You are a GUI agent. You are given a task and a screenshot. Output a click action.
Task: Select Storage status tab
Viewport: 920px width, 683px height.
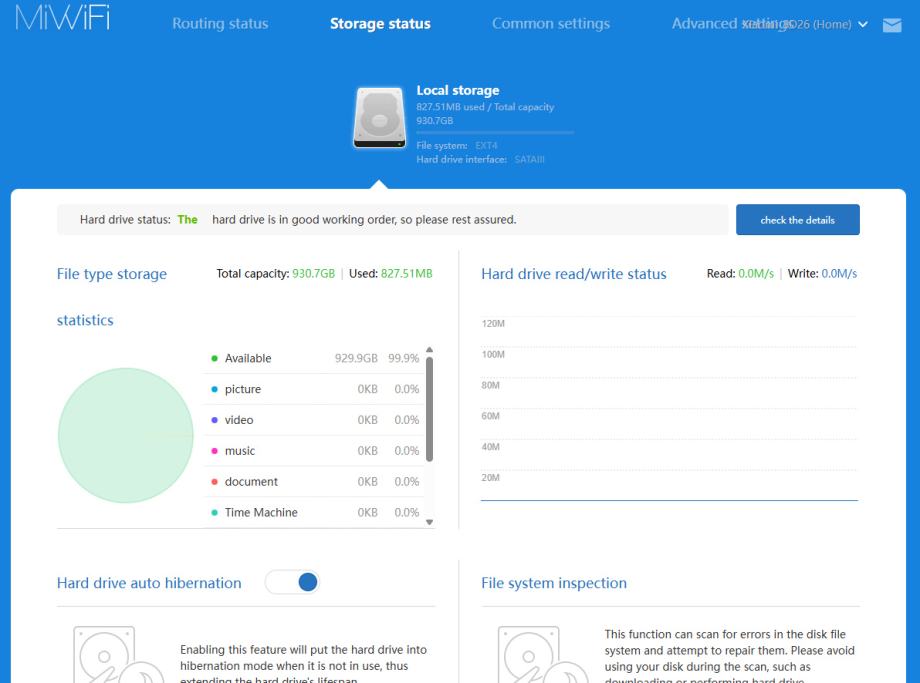(380, 23)
